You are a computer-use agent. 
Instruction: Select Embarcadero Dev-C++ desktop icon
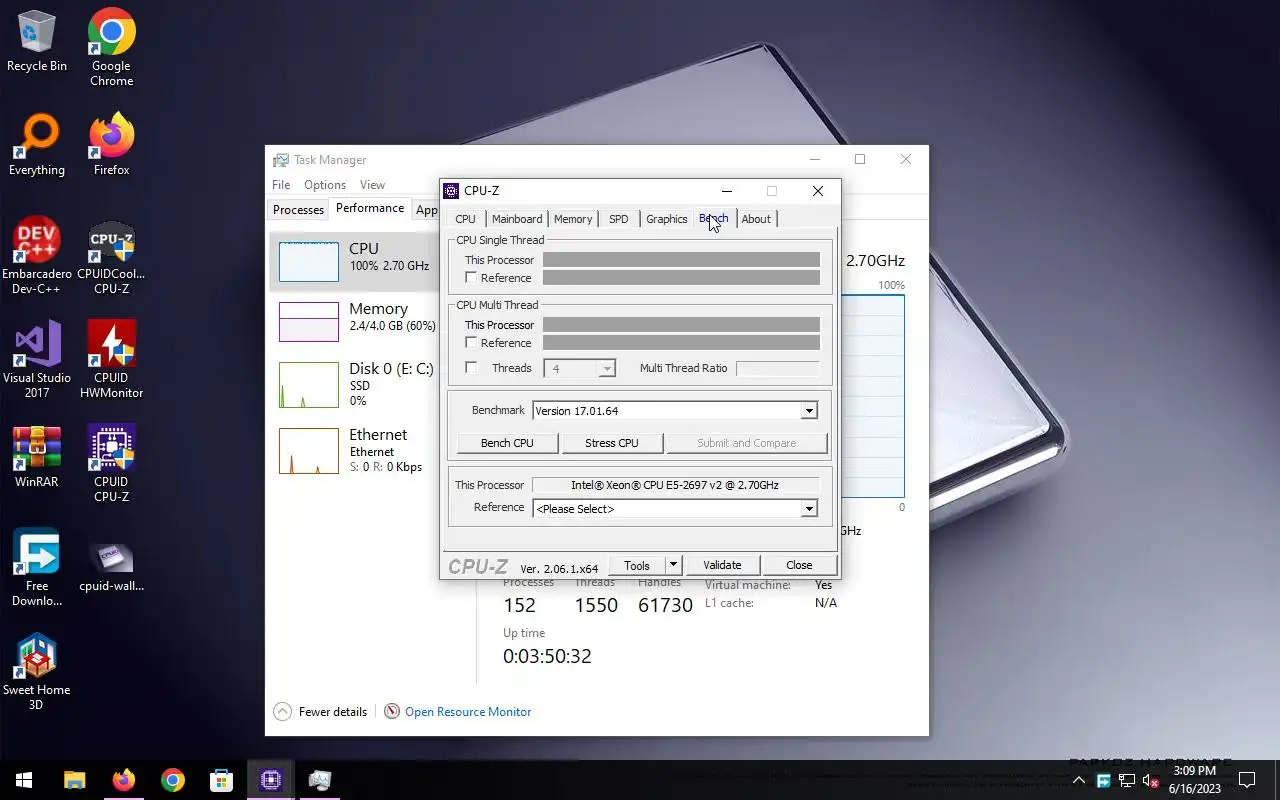click(x=37, y=256)
